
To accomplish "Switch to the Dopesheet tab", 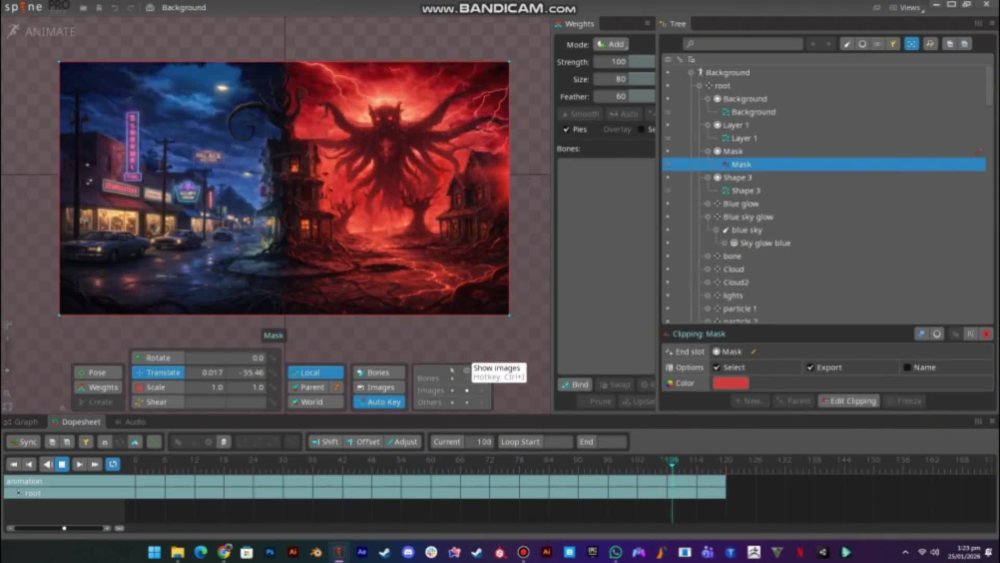I will pos(76,421).
